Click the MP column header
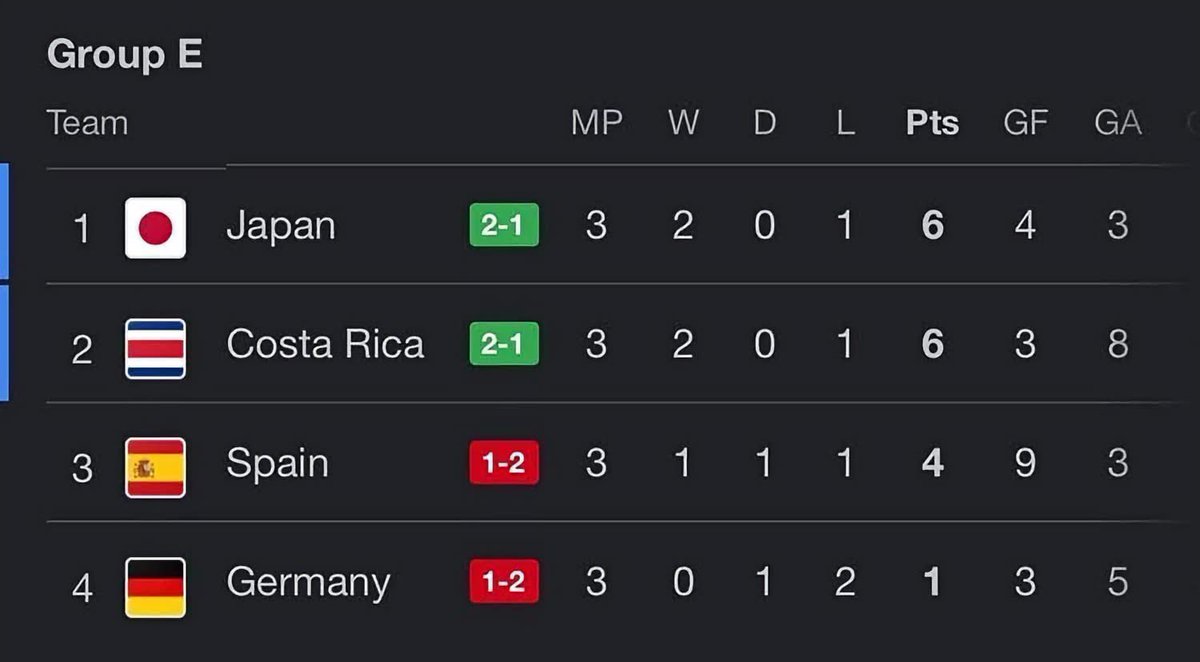1200x662 pixels. (596, 123)
